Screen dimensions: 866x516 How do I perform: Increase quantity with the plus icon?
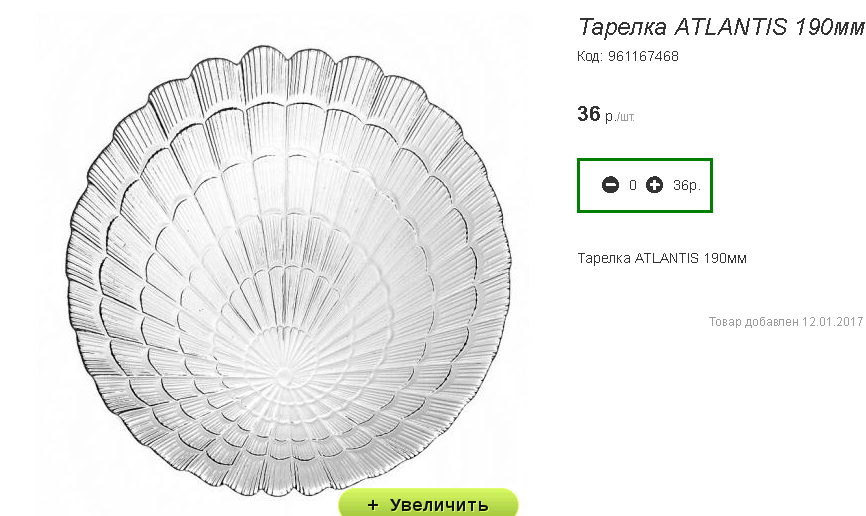point(654,185)
